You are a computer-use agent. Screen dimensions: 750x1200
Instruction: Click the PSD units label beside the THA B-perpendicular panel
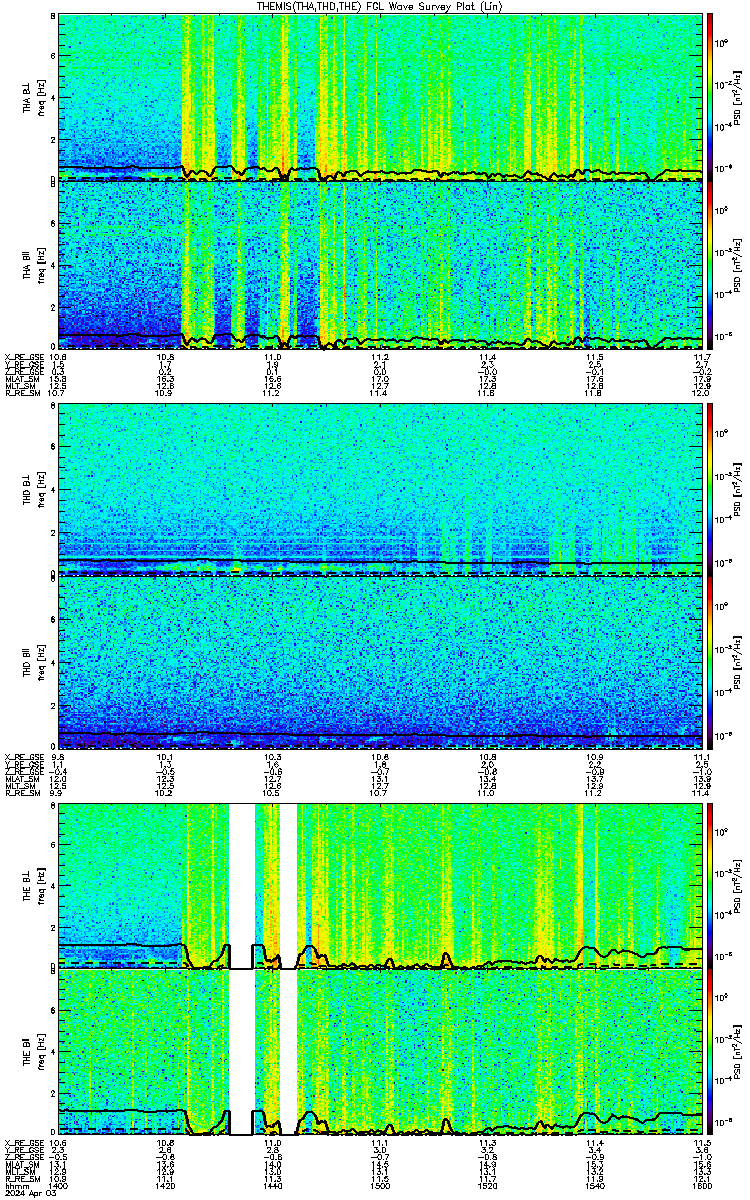(x=738, y=97)
